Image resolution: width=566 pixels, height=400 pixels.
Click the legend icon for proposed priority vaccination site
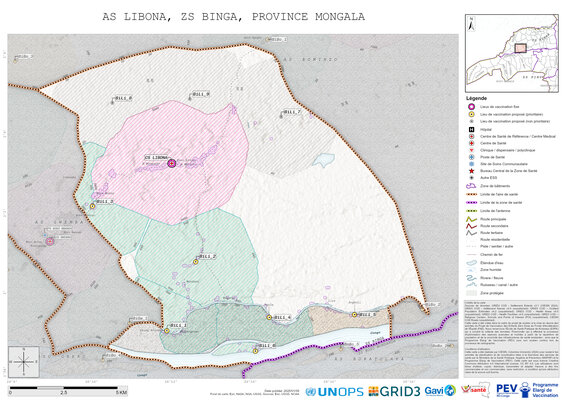471,114
